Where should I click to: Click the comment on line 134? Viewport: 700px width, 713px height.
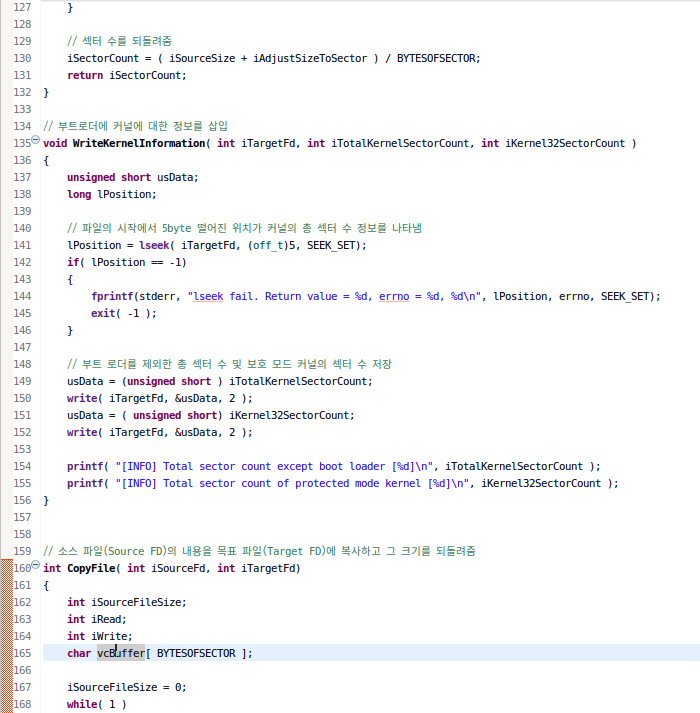coord(136,126)
